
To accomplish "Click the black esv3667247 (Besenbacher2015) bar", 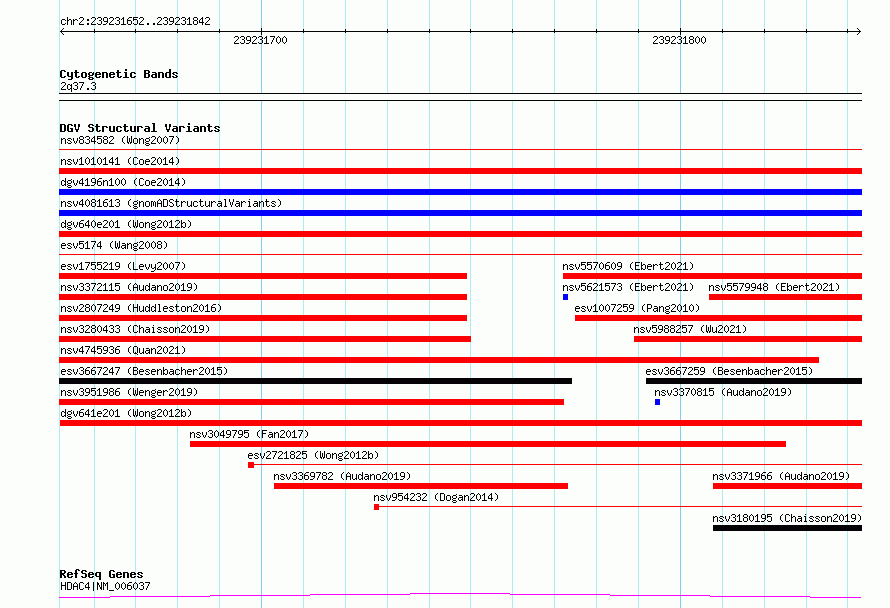I will tap(316, 381).
